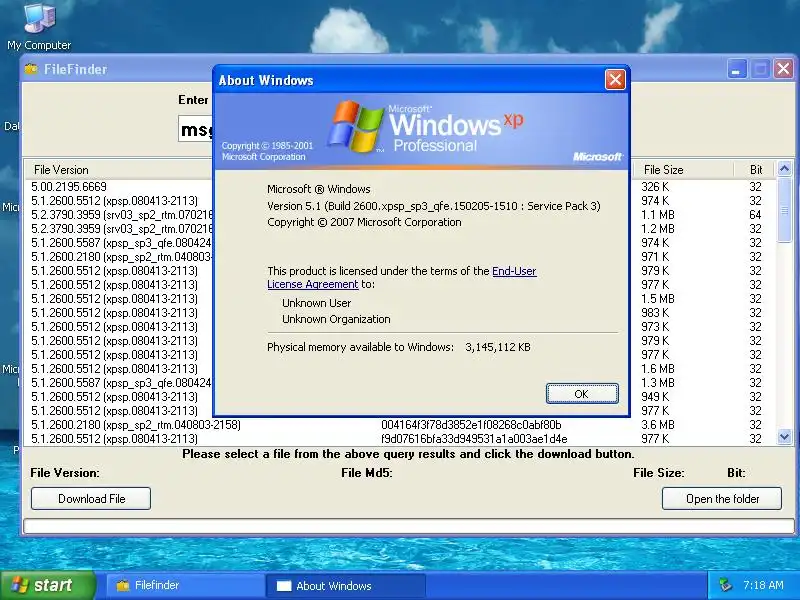Click the Open the folder button
The image size is (800, 600).
coord(722,498)
